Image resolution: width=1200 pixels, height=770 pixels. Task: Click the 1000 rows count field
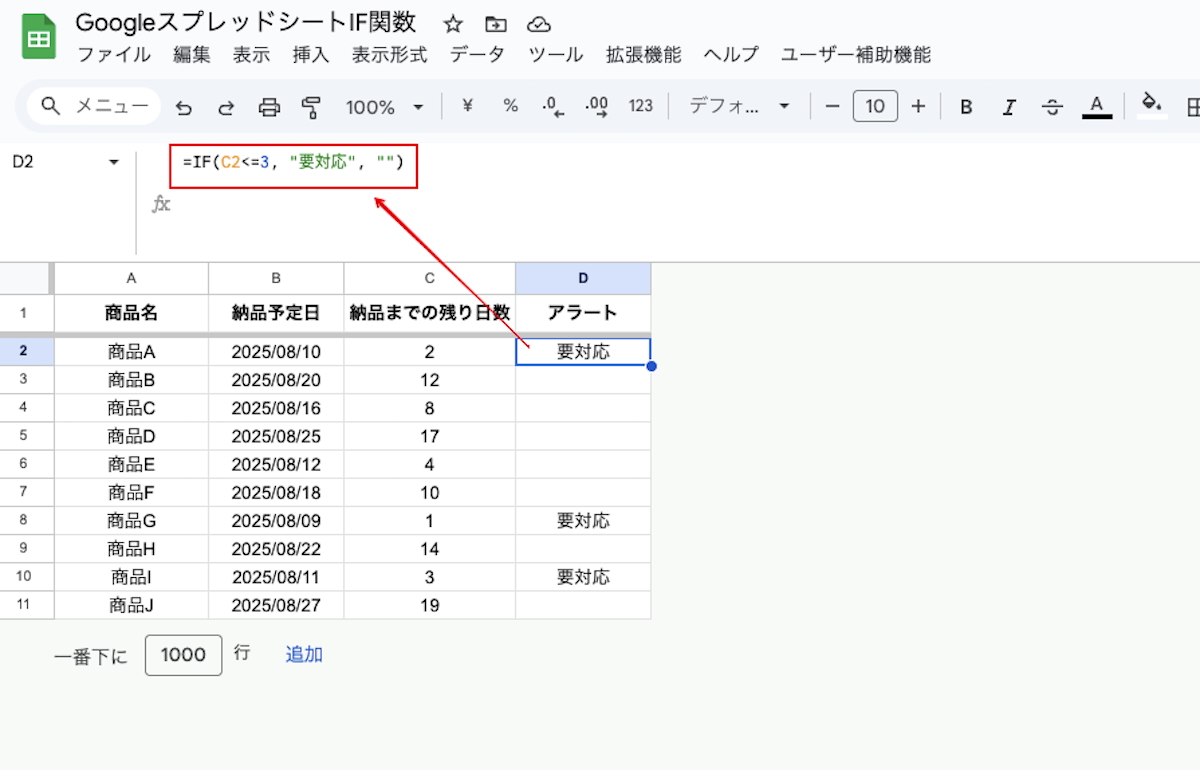pos(183,655)
